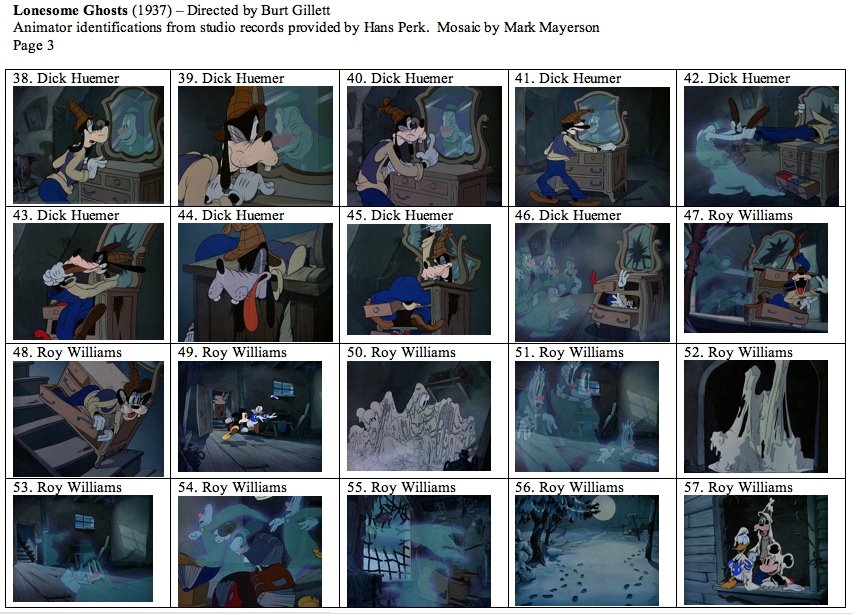Viewport: 853px width, 614px height.
Task: Select the 'Page 3' text
Action: 33,45
